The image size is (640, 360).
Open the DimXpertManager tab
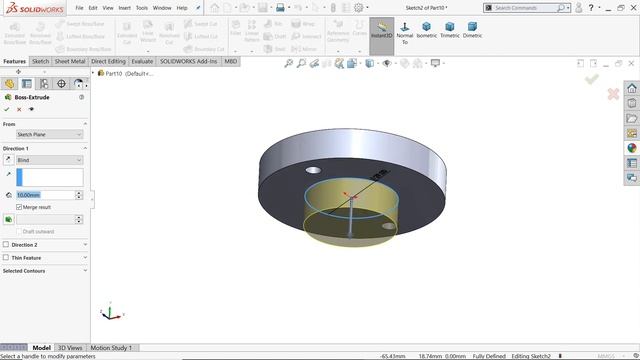pos(61,84)
